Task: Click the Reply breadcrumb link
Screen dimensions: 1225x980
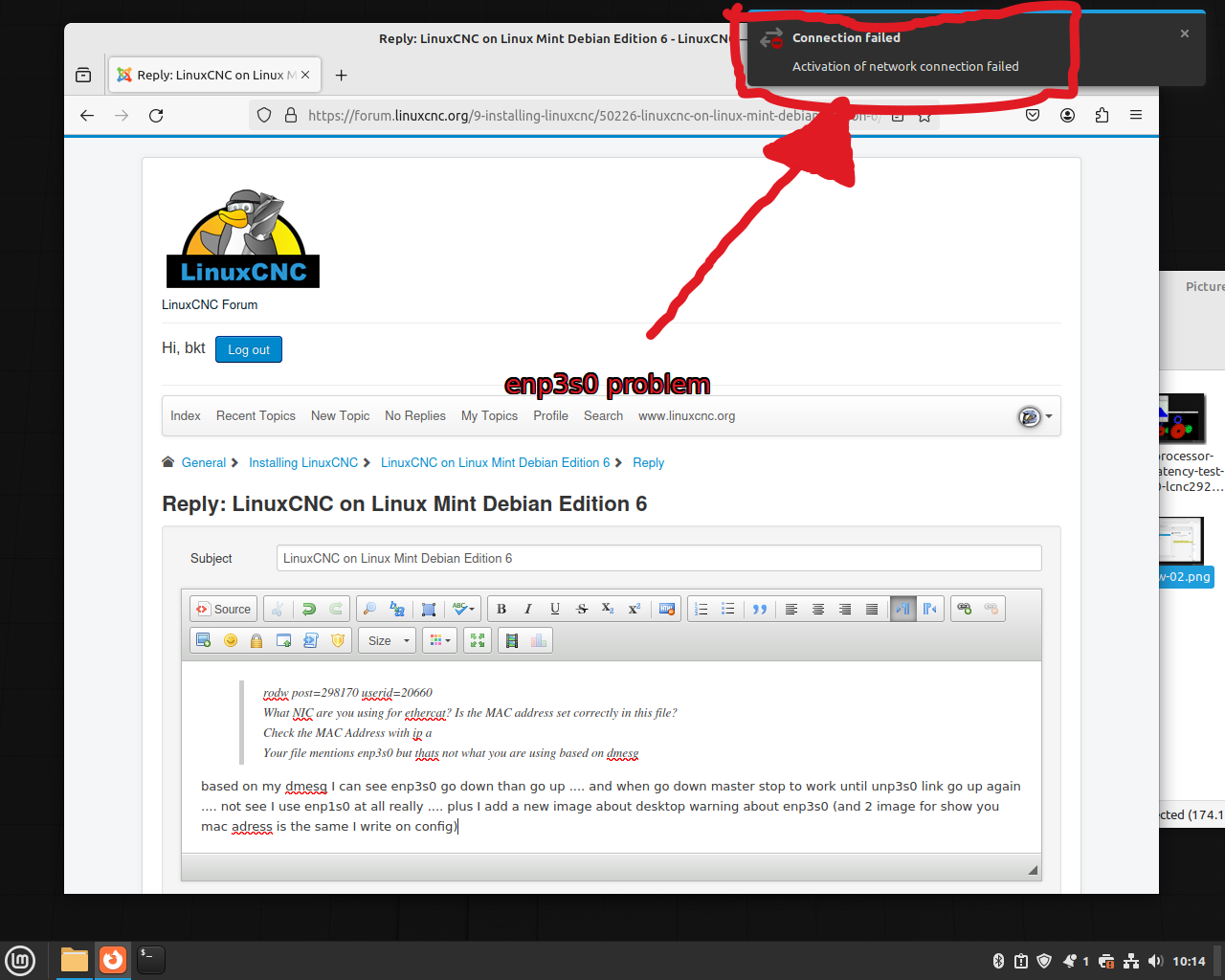Action: pyautogui.click(x=648, y=462)
